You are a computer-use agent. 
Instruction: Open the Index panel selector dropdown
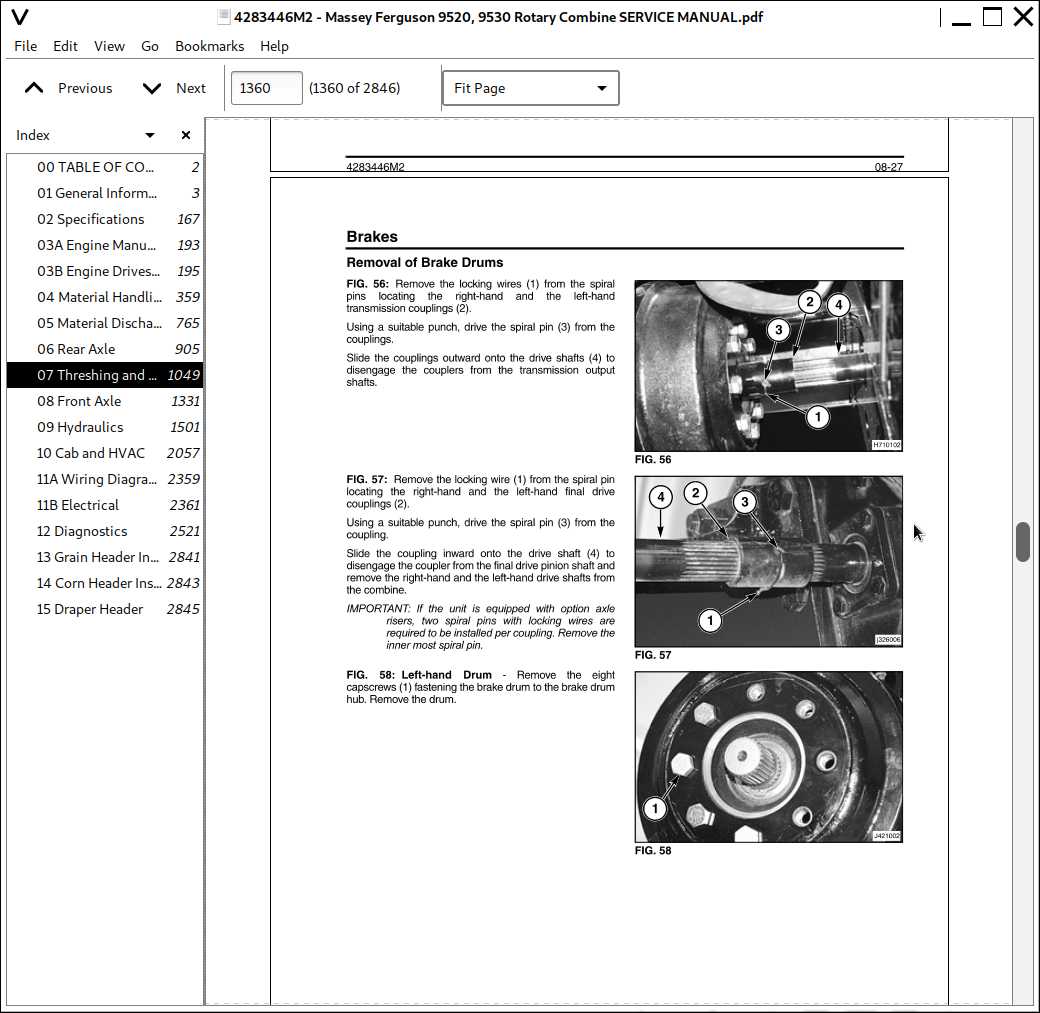point(150,135)
